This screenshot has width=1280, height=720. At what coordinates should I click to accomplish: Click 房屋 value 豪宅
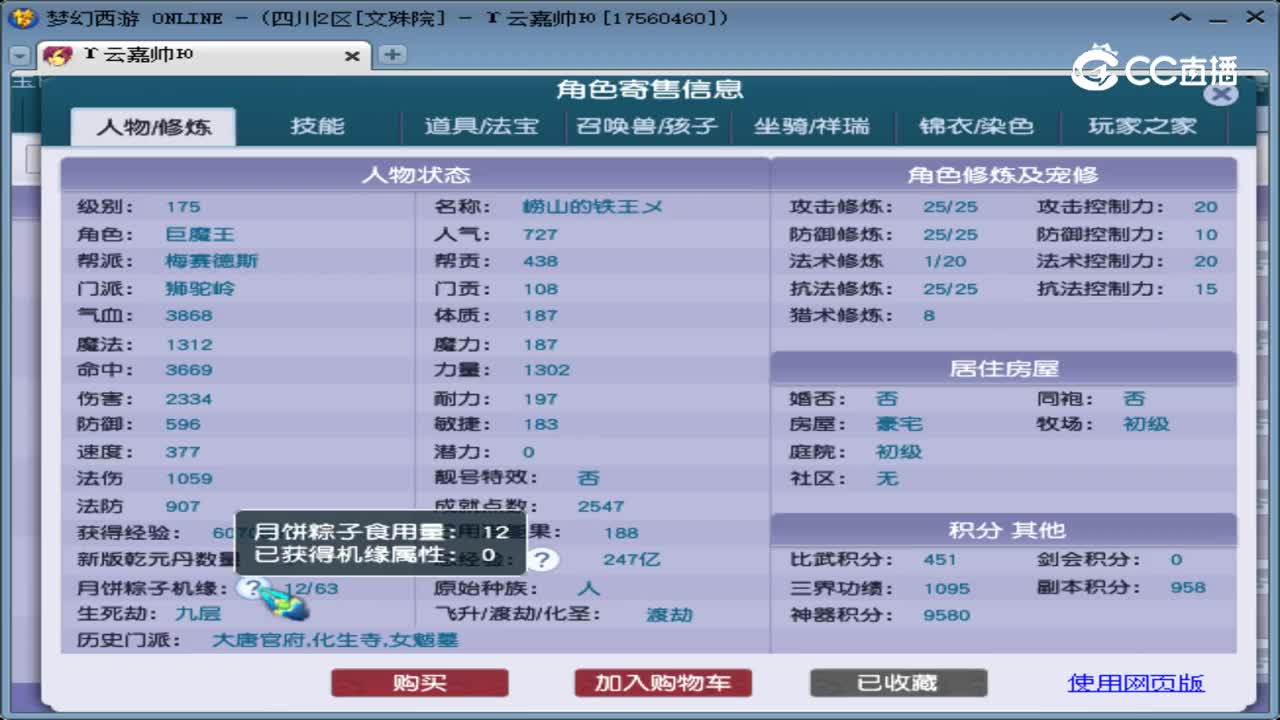[899, 424]
